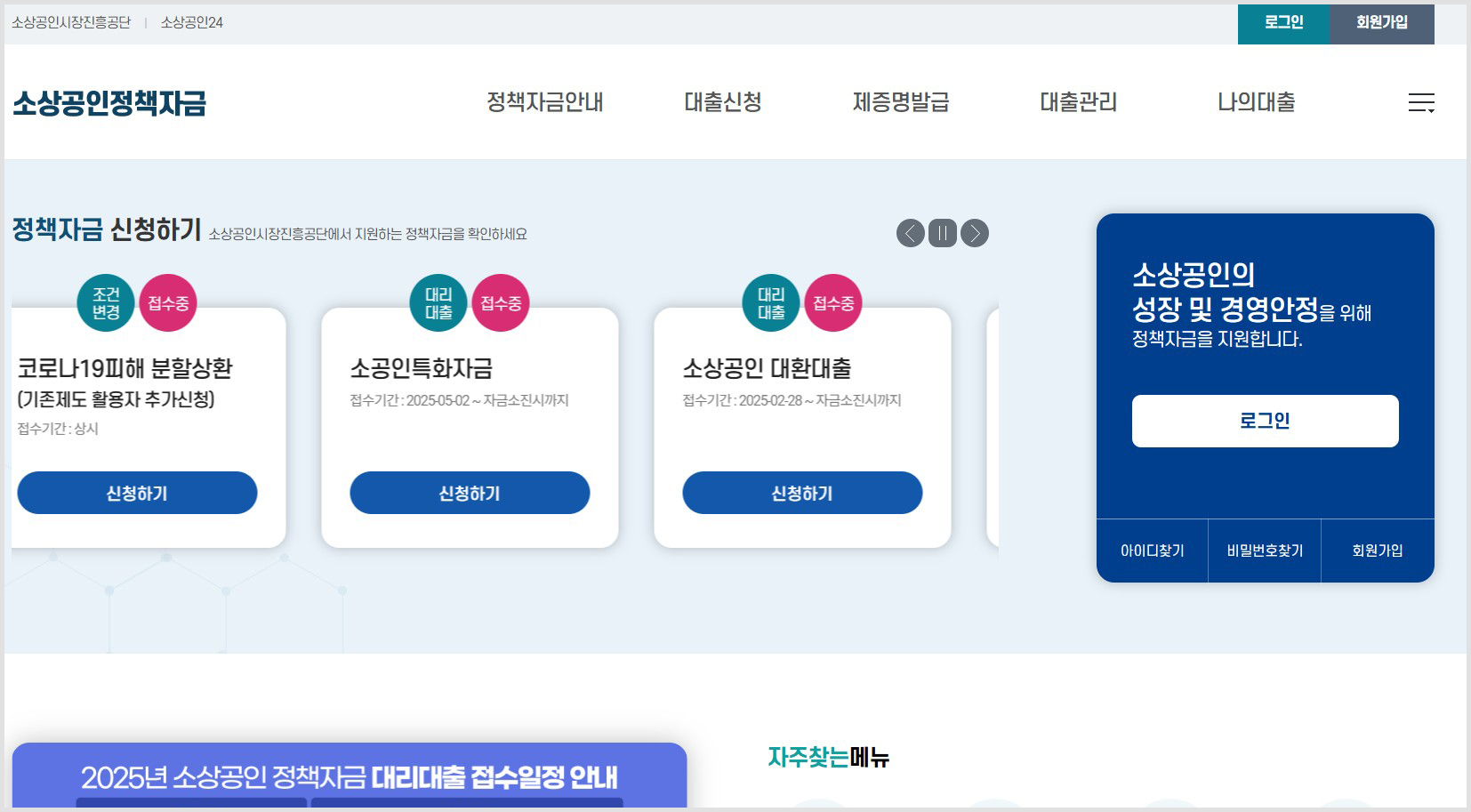This screenshot has width=1471, height=812.
Task: Click the 대리대출 badge on 소공인특화자금 card
Action: click(438, 303)
